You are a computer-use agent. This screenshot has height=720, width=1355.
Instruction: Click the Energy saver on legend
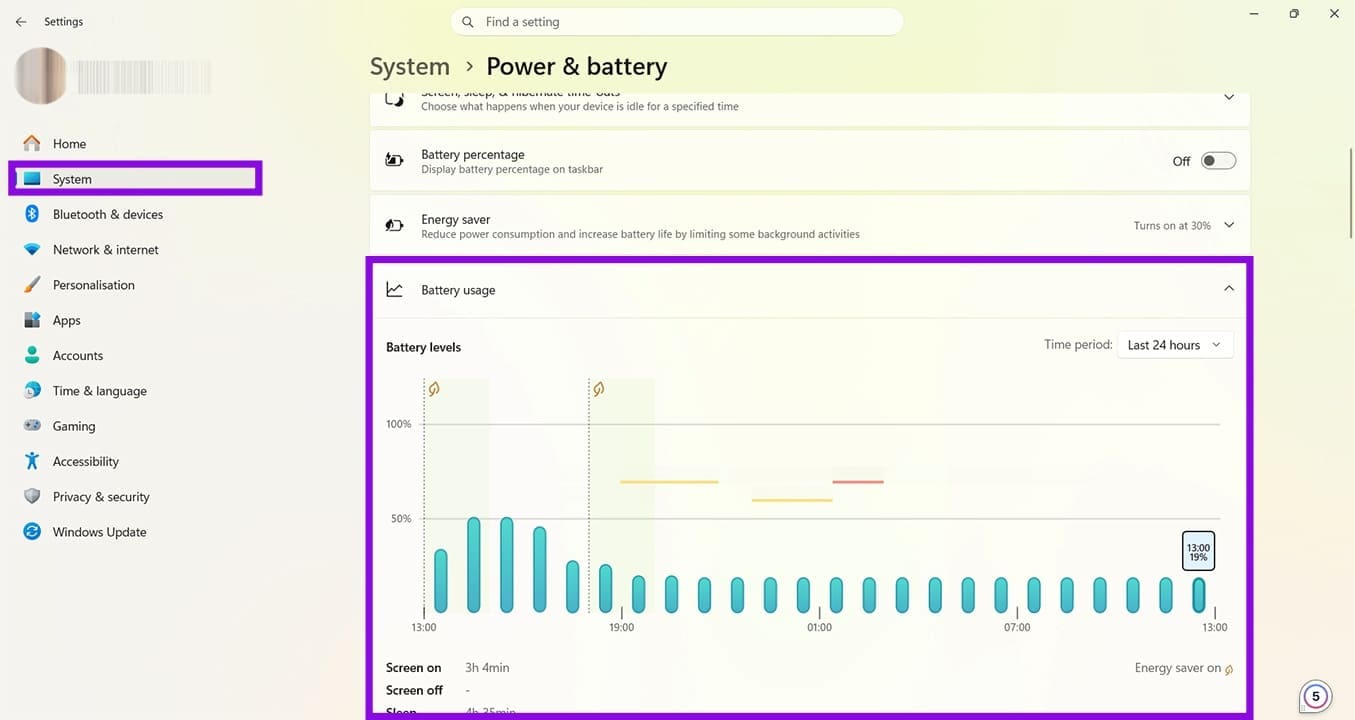point(1183,668)
